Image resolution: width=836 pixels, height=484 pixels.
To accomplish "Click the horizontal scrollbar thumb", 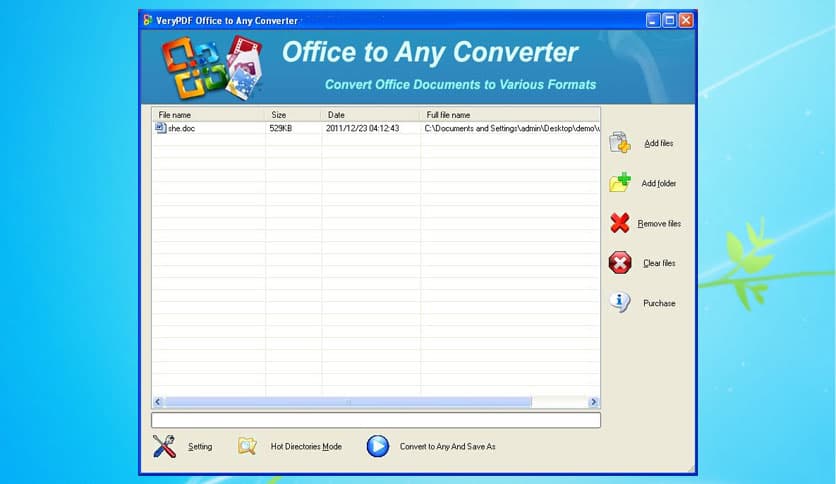I will (x=348, y=402).
